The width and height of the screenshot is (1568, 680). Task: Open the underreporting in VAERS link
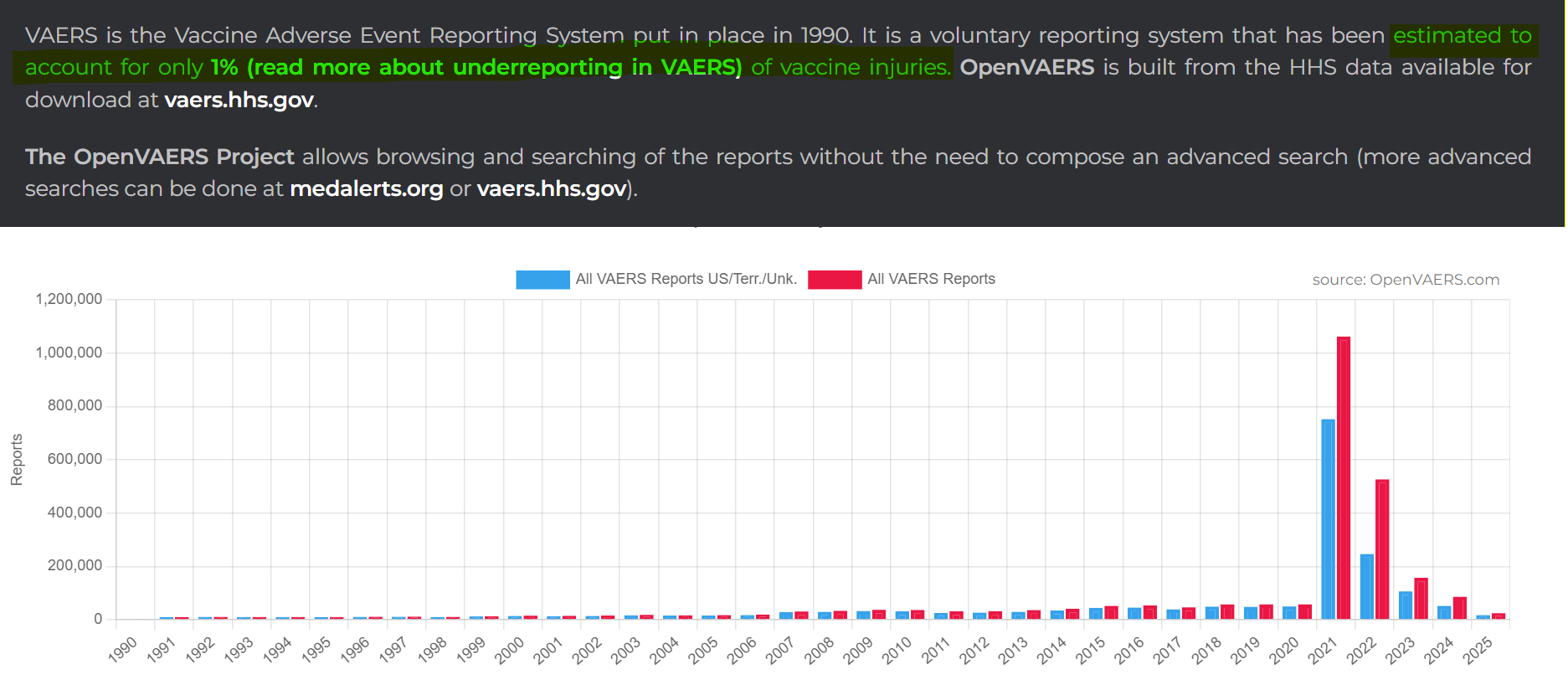476,67
